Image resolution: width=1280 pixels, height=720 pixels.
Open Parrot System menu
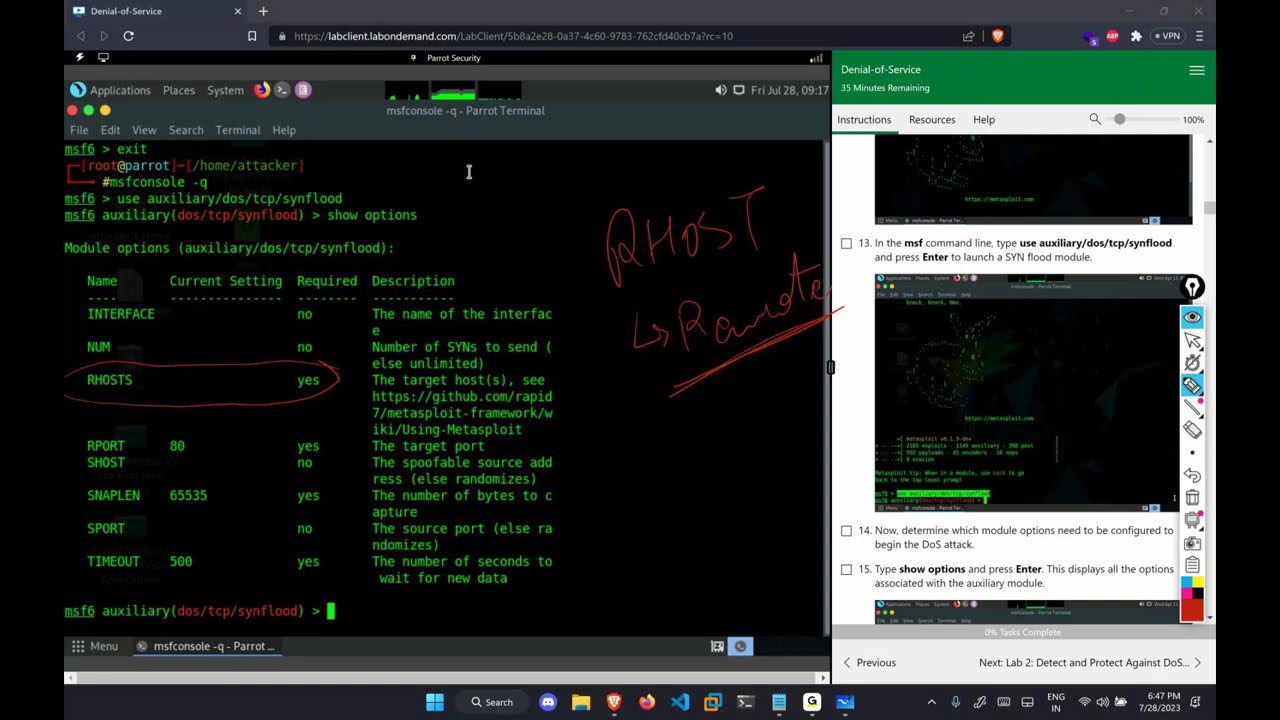click(225, 90)
